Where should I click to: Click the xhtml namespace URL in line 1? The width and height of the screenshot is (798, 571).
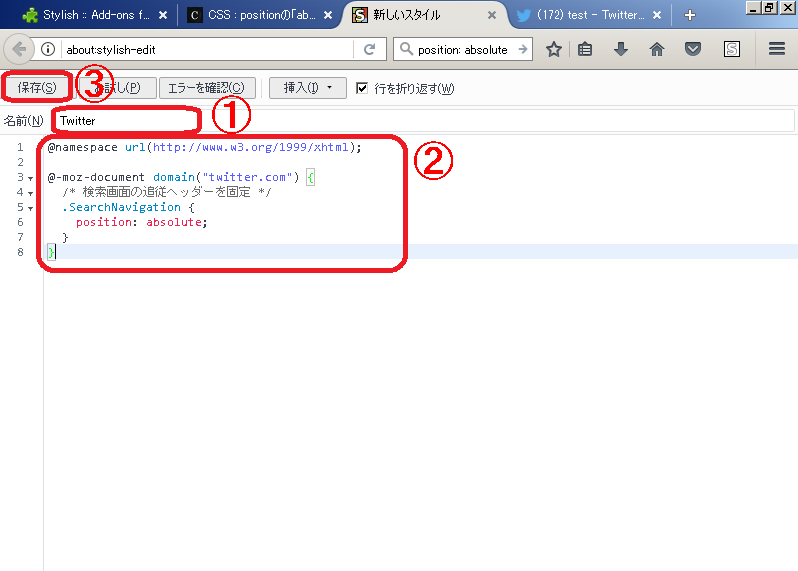(x=251, y=147)
